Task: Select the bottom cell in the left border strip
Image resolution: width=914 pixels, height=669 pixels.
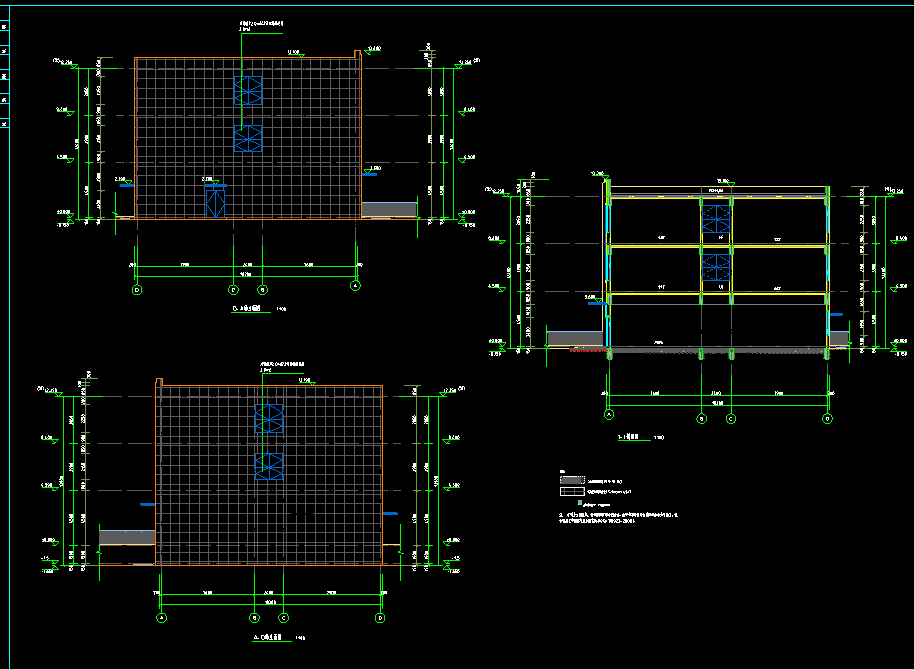Action: pos(4,123)
